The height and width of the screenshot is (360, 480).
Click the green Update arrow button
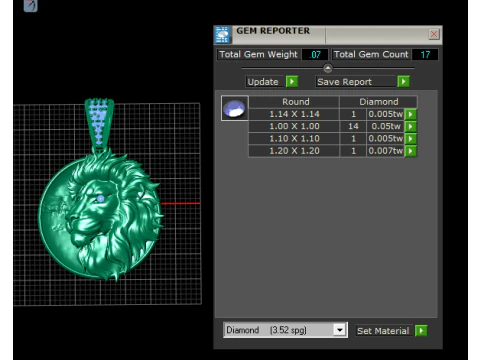pos(292,81)
